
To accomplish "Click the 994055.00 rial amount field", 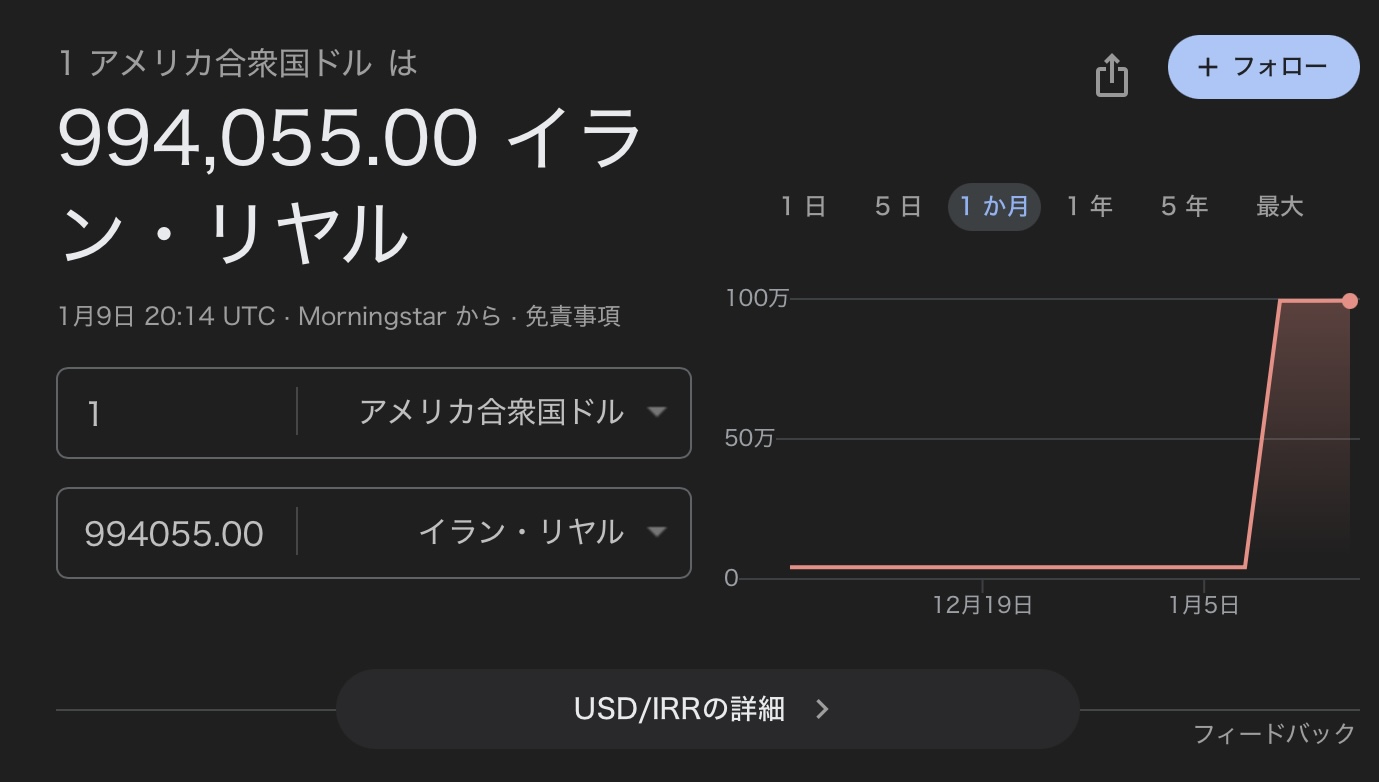I will (175, 533).
